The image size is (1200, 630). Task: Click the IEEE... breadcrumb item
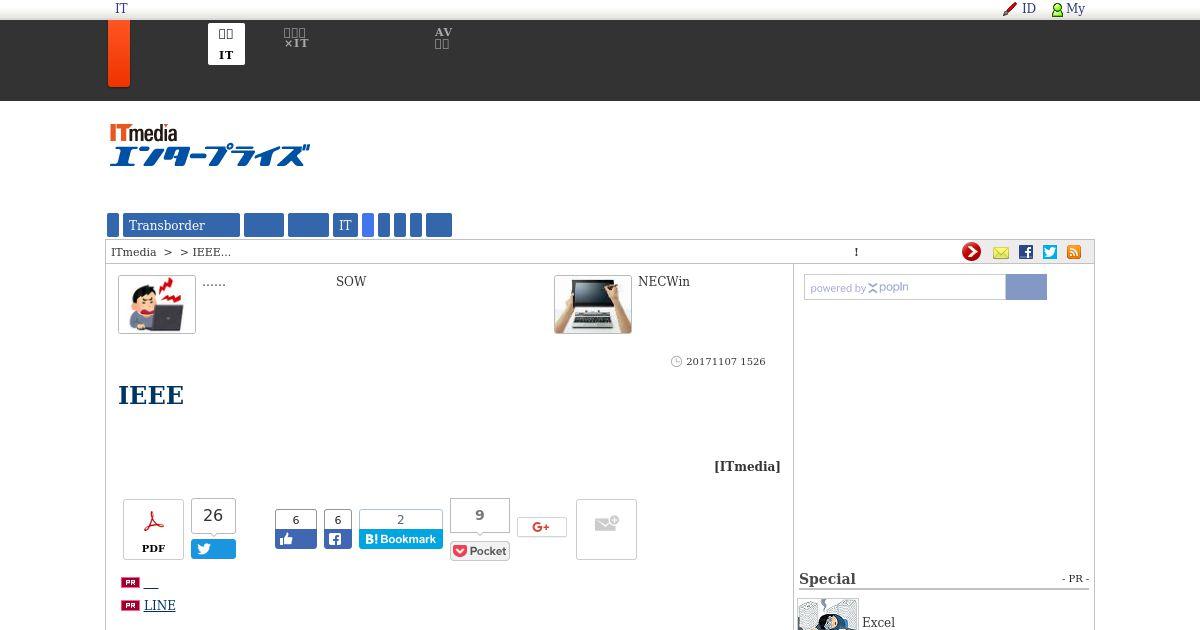(211, 252)
